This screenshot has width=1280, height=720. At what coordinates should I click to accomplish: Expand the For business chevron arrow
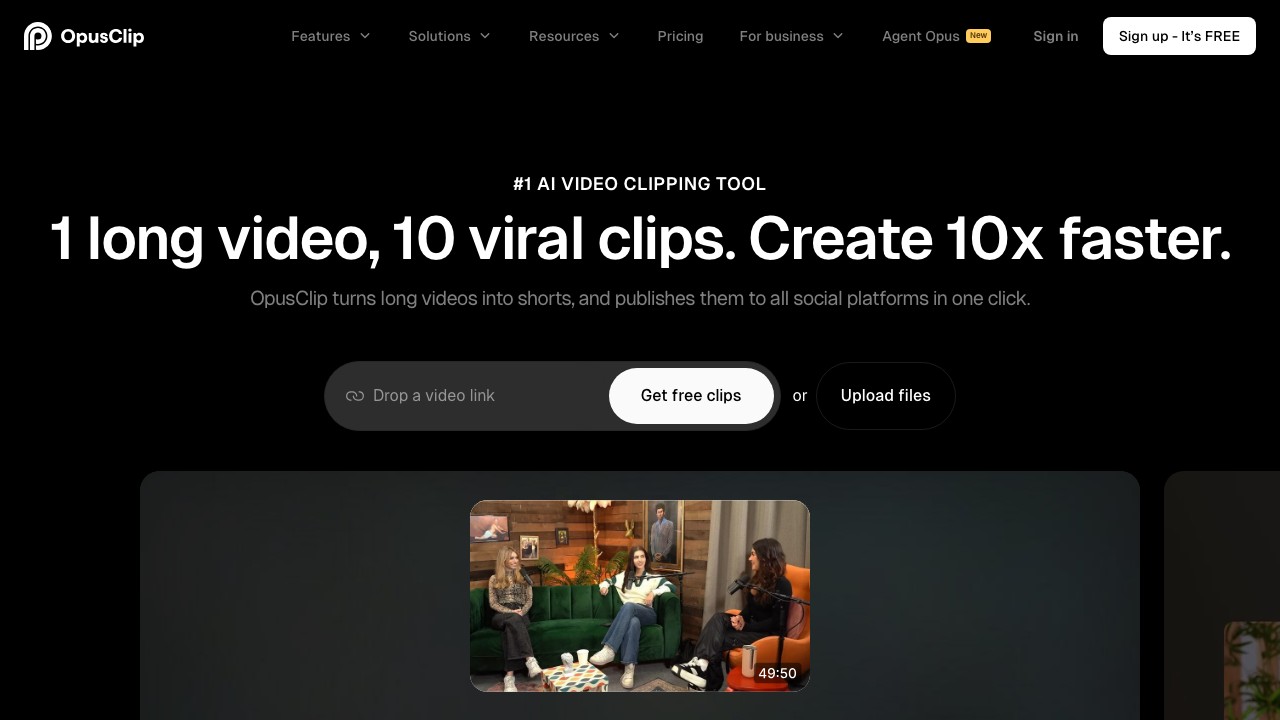click(x=838, y=36)
